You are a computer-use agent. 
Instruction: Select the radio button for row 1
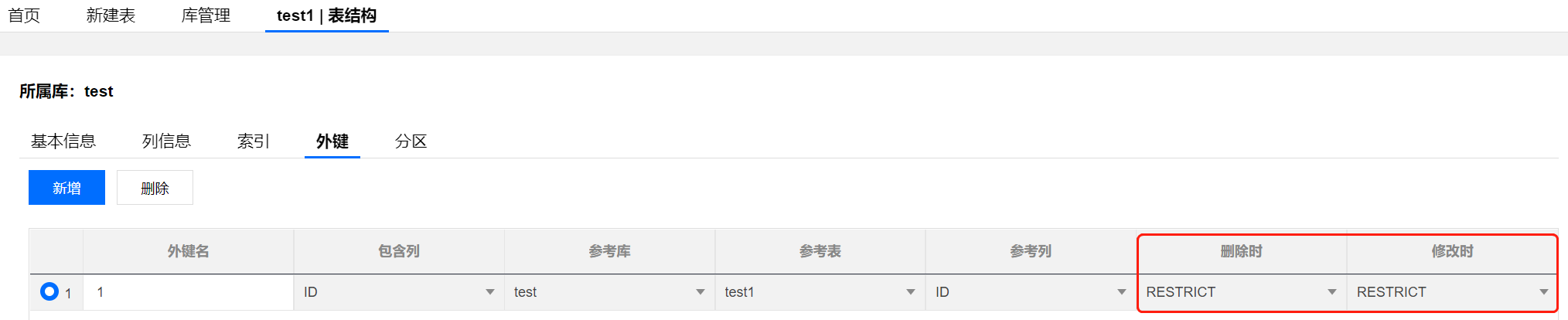(49, 291)
